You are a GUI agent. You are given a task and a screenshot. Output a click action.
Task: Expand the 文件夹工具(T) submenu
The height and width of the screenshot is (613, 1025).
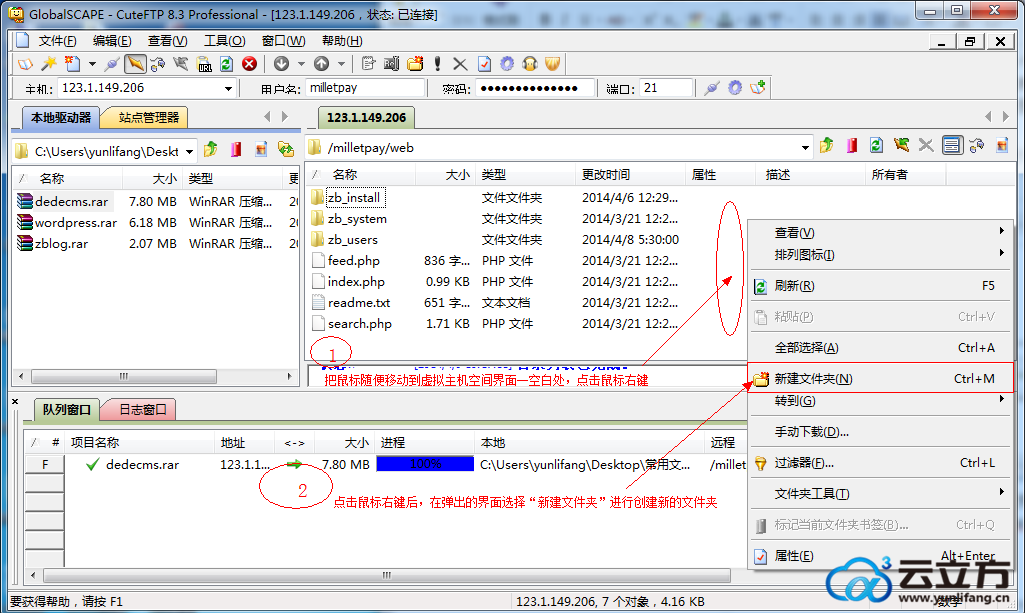click(1001, 492)
